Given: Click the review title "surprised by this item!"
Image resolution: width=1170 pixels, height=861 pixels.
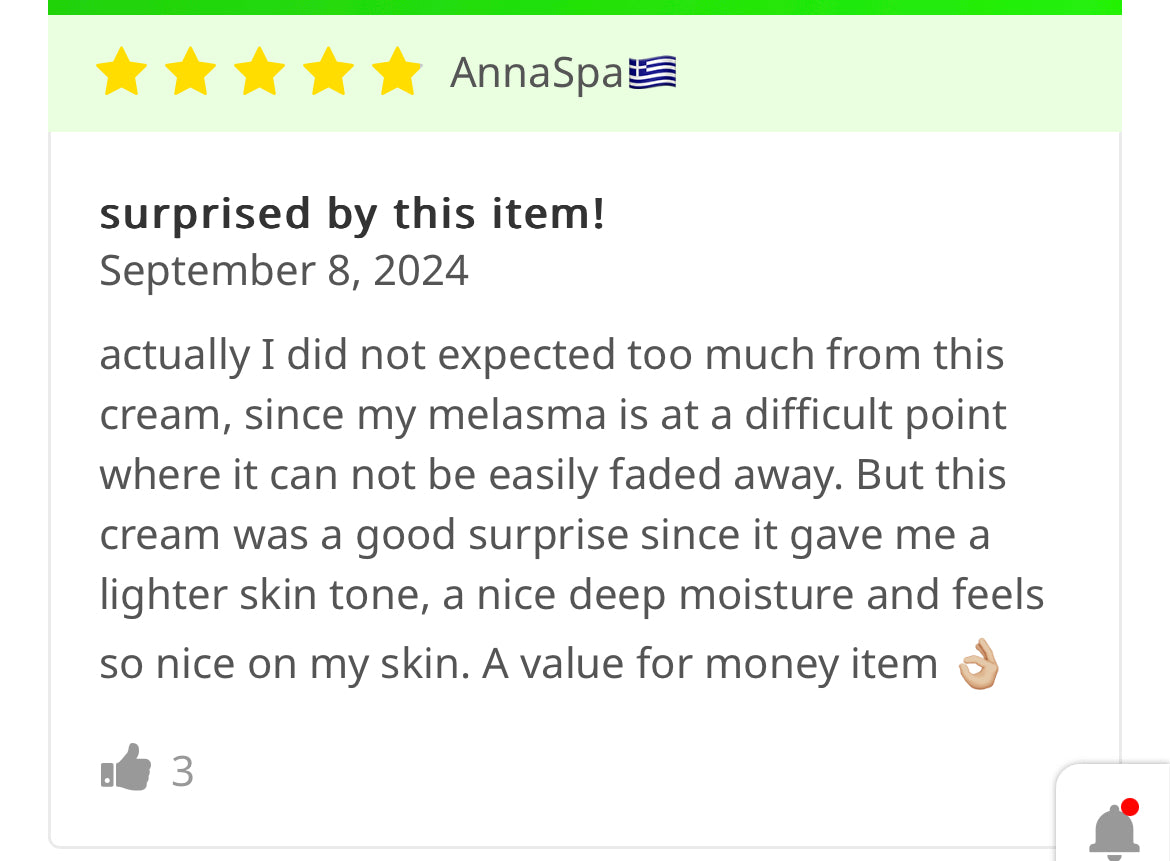Looking at the screenshot, I should coord(352,213).
